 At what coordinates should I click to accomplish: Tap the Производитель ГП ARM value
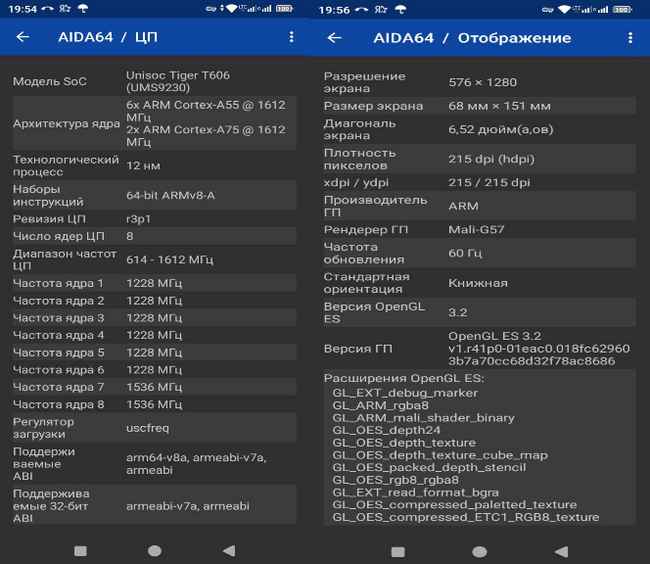click(463, 206)
